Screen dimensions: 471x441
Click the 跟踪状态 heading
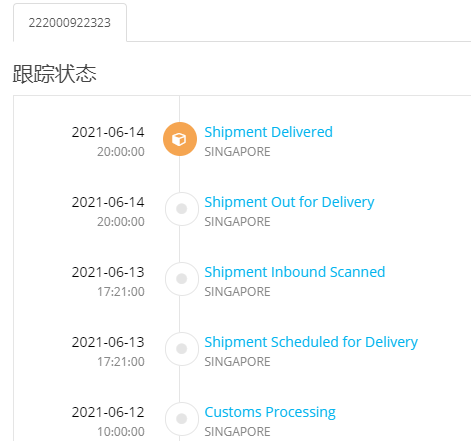(55, 74)
